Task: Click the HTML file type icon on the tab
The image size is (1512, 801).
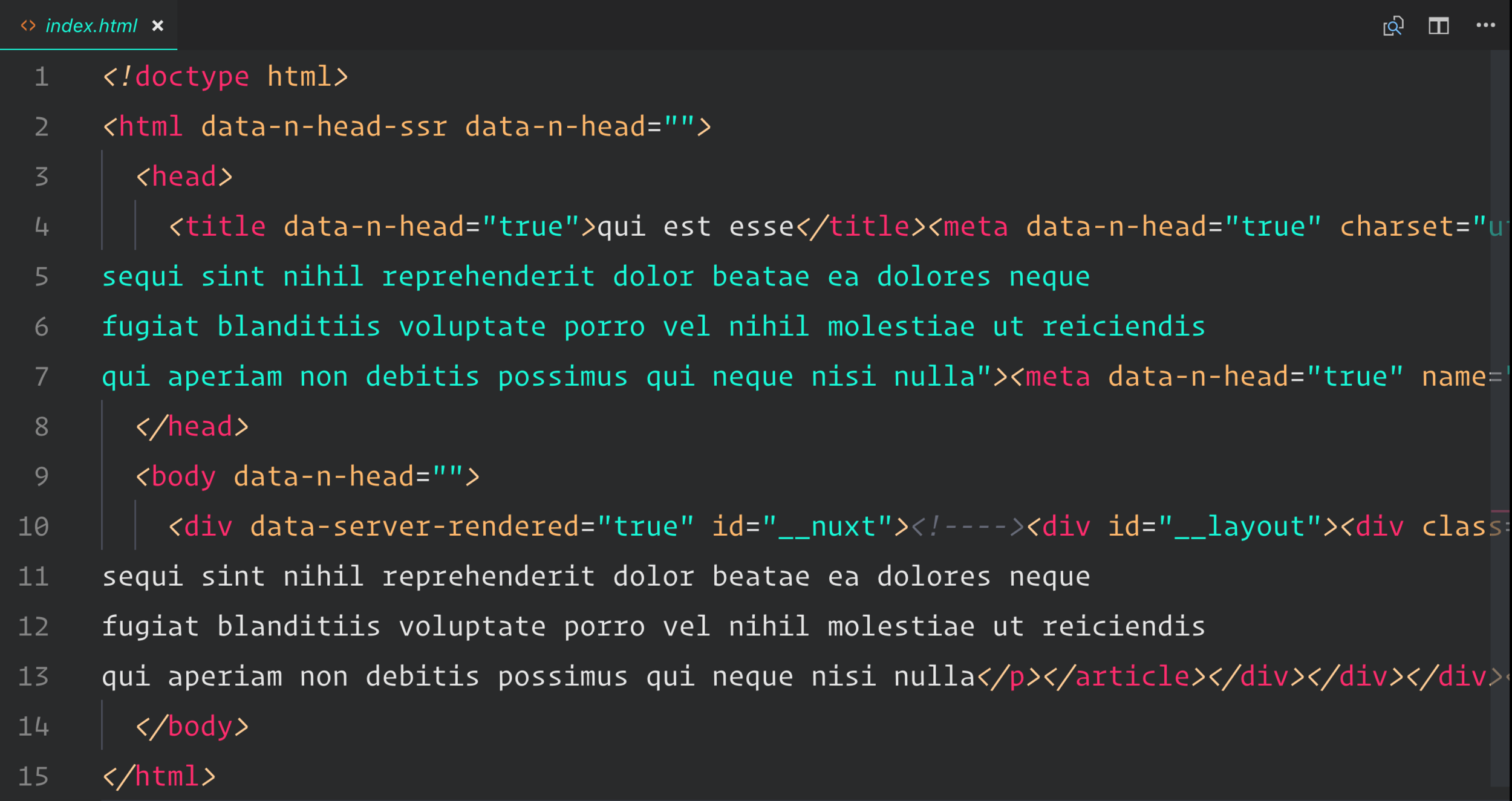Action: coord(28,26)
